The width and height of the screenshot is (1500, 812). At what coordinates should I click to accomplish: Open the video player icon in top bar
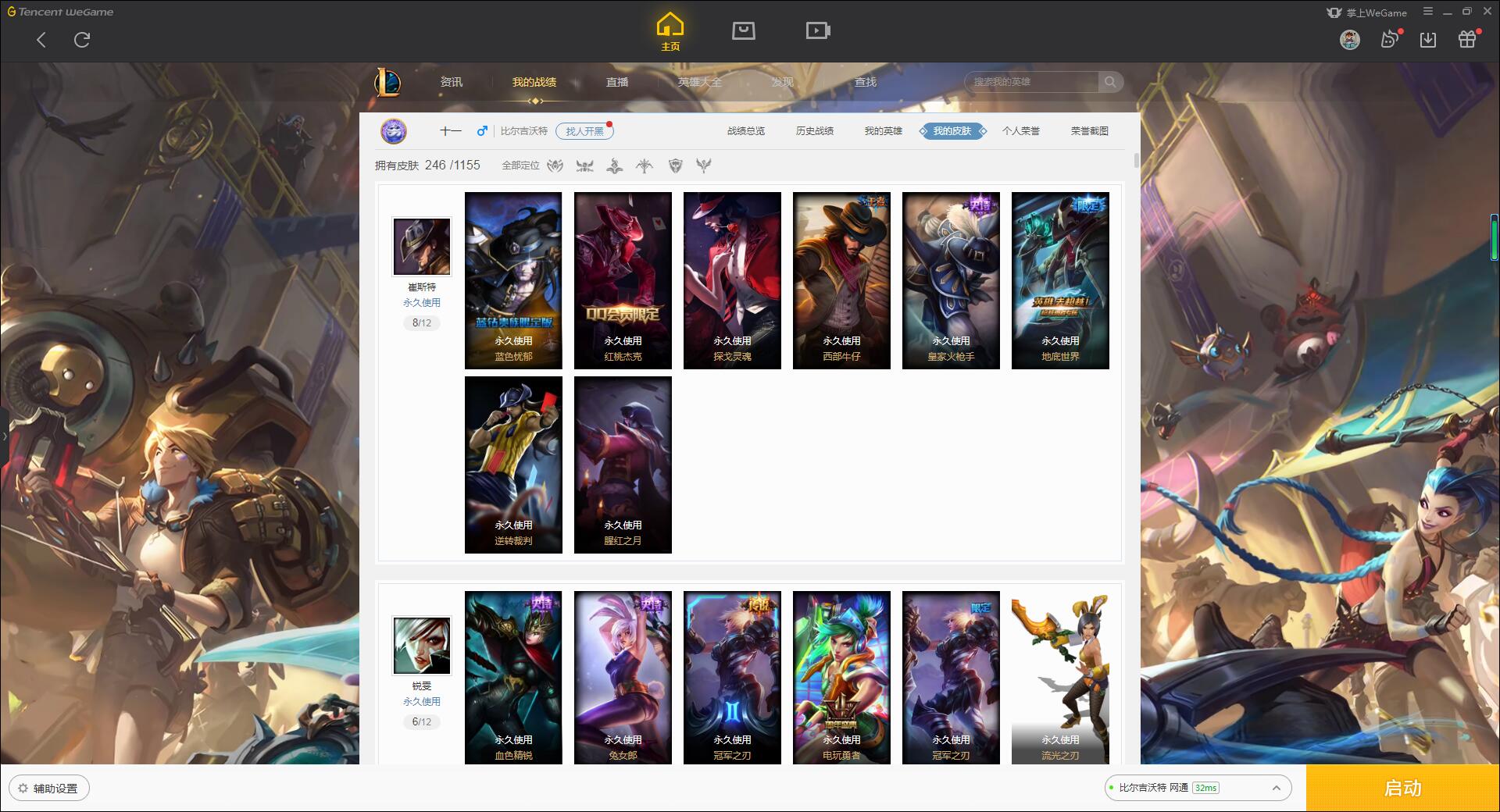(817, 30)
